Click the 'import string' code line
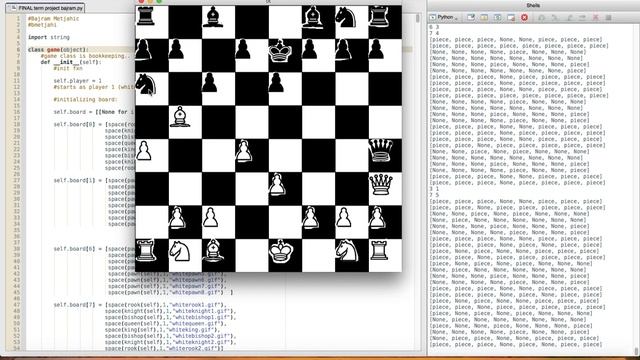This screenshot has width=640, height=360. point(49,37)
